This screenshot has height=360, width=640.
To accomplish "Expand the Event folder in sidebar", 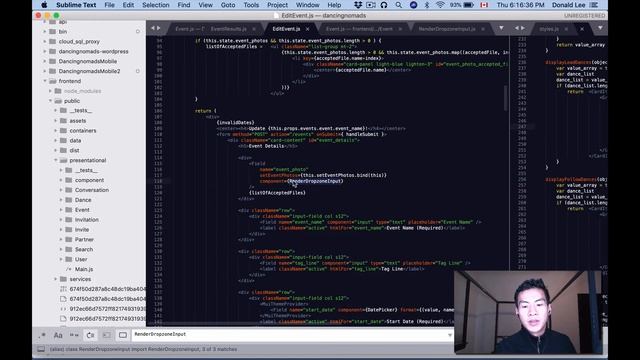I will click(61, 210).
